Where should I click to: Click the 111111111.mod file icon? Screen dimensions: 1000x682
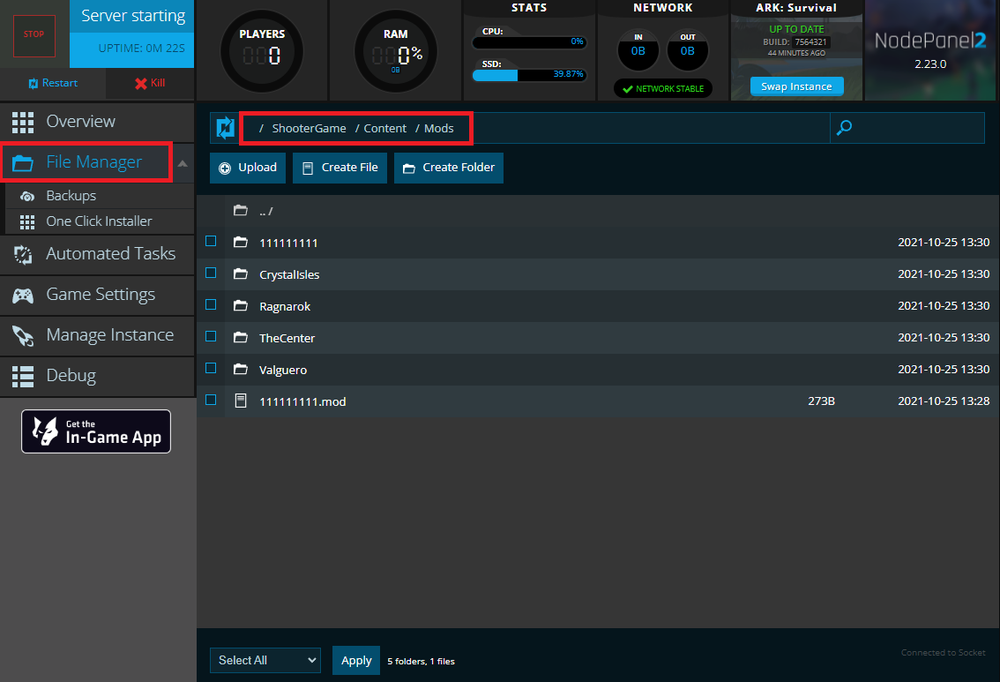(x=240, y=401)
